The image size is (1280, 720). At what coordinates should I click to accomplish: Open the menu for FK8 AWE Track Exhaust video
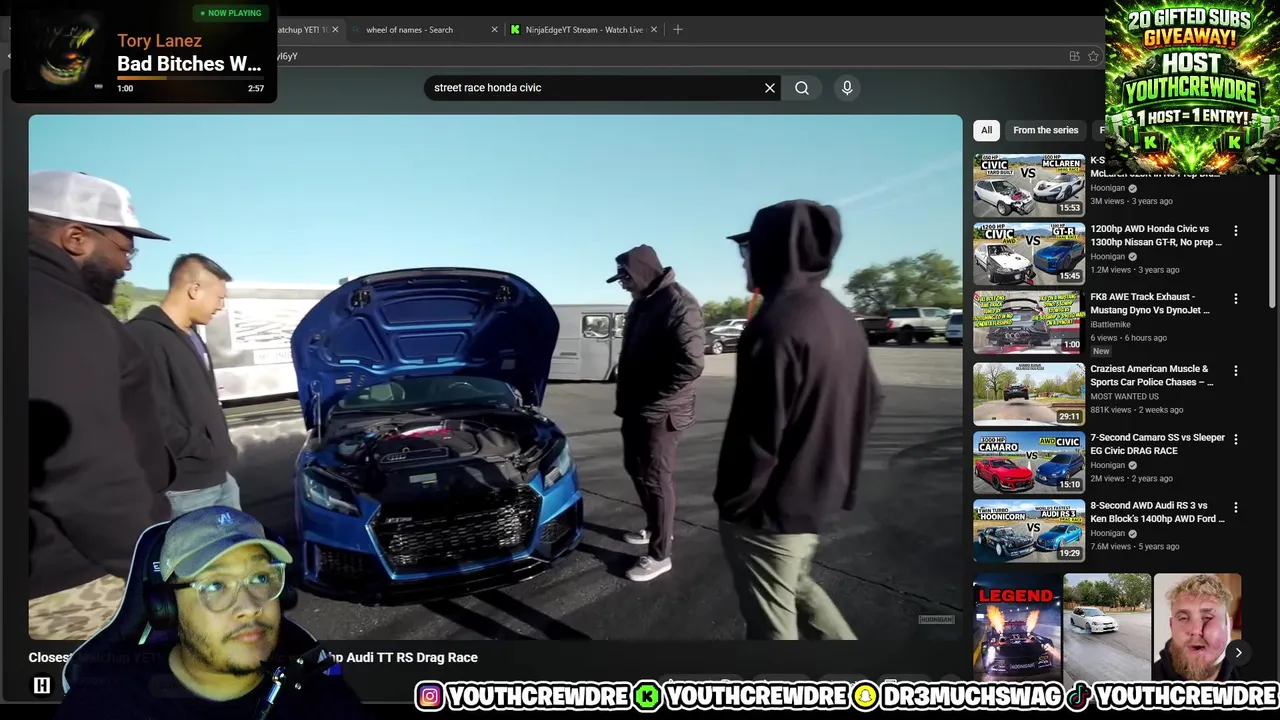point(1236,299)
